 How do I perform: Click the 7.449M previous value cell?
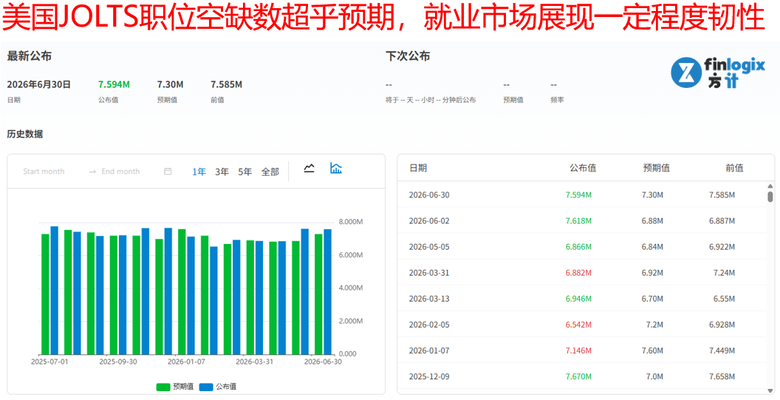tap(722, 350)
